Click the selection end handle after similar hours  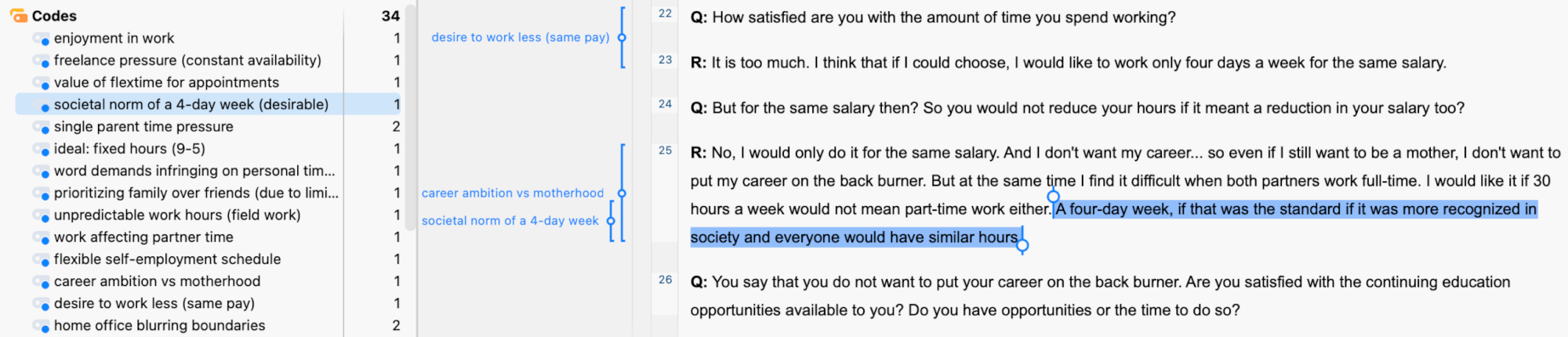[1022, 246]
